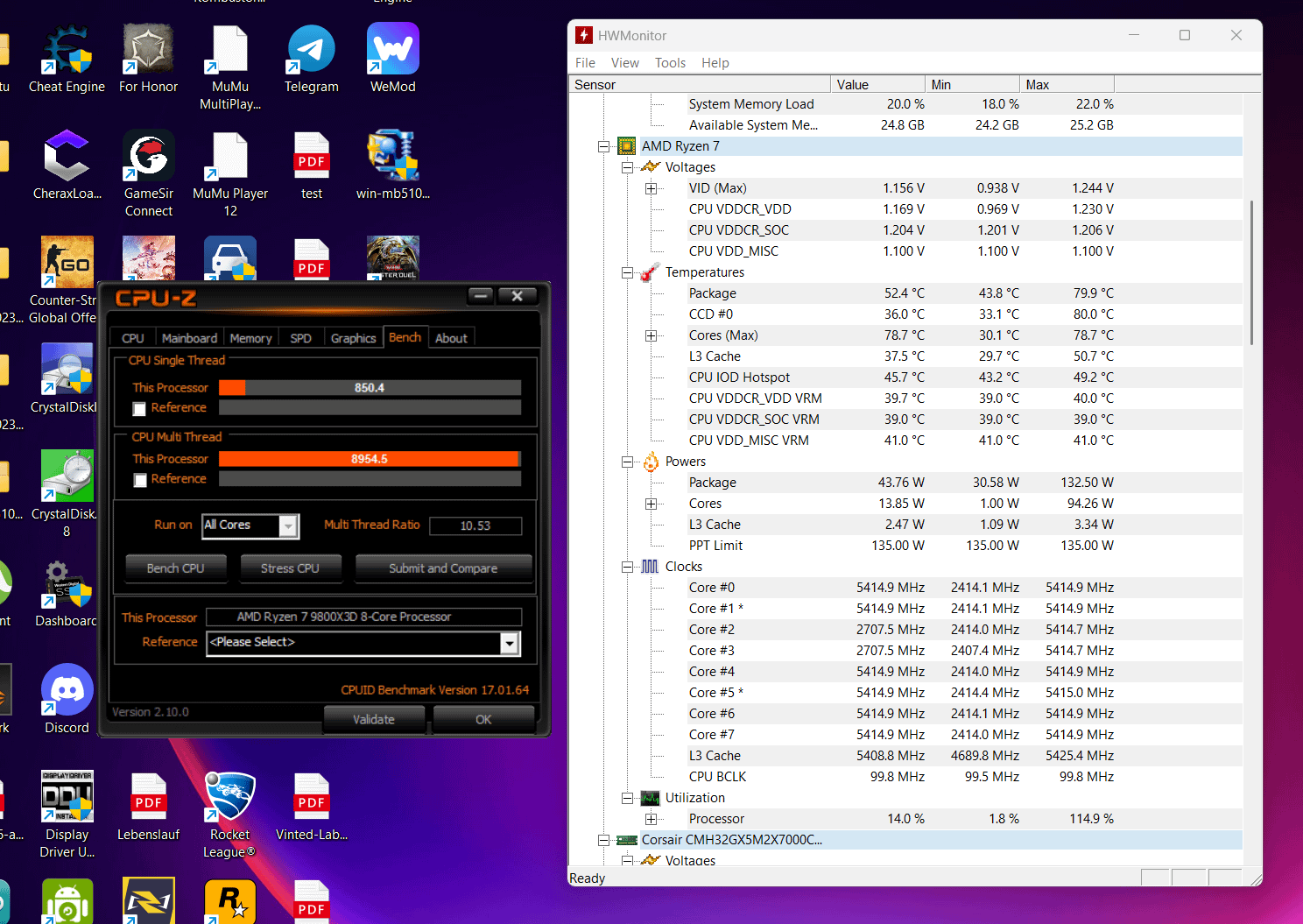Click the Single Thread 850.4 score bar
1303x924 pixels.
tap(370, 388)
